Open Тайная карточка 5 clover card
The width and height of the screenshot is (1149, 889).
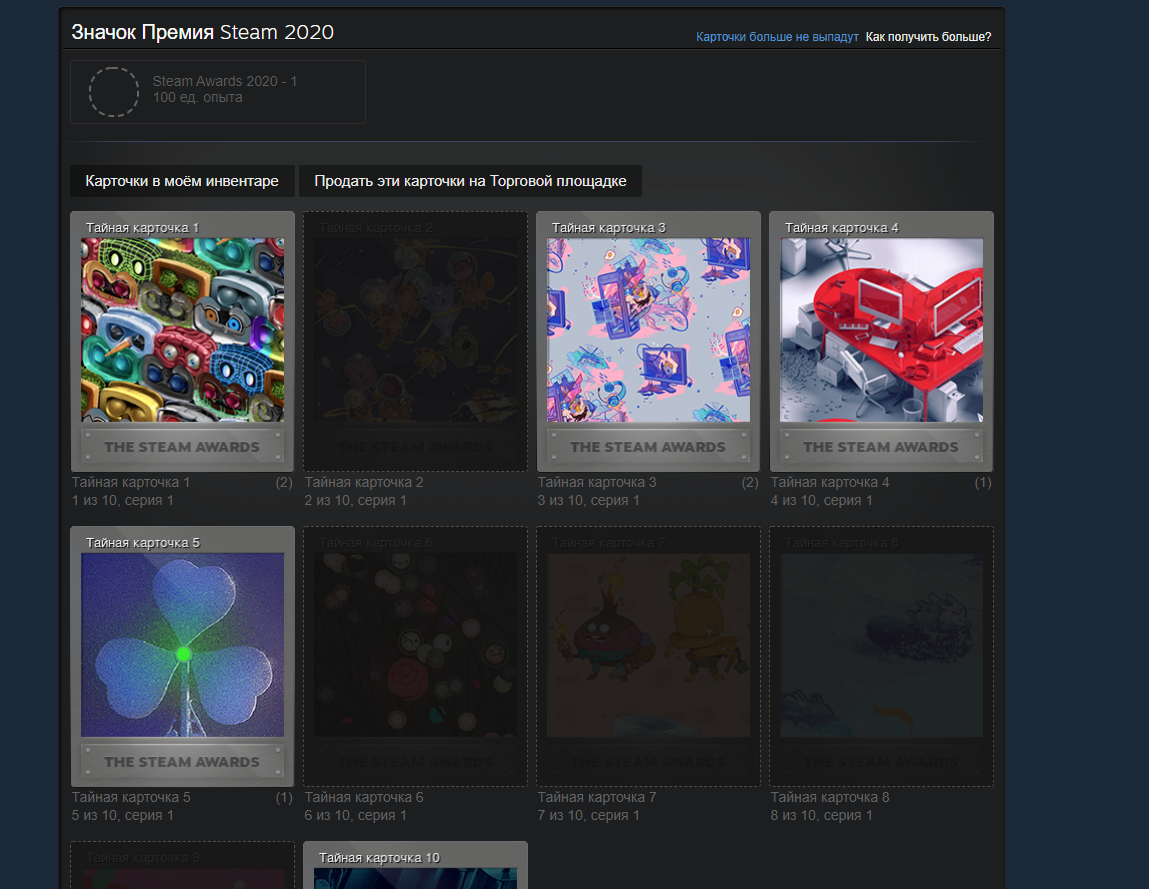tap(182, 645)
